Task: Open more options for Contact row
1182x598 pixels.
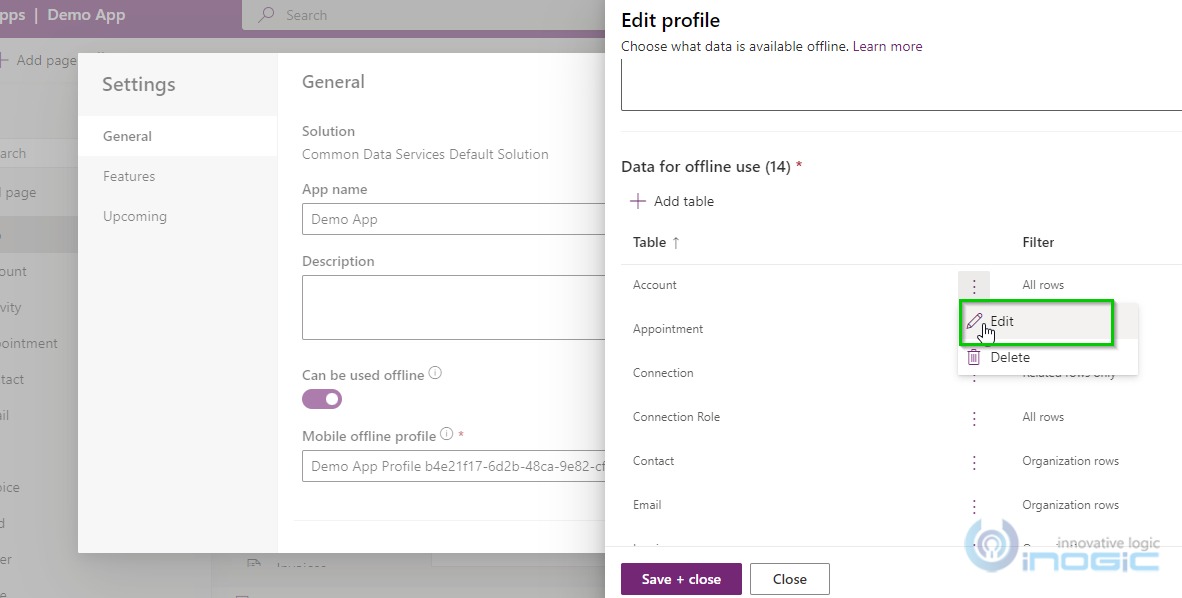Action: coord(973,462)
